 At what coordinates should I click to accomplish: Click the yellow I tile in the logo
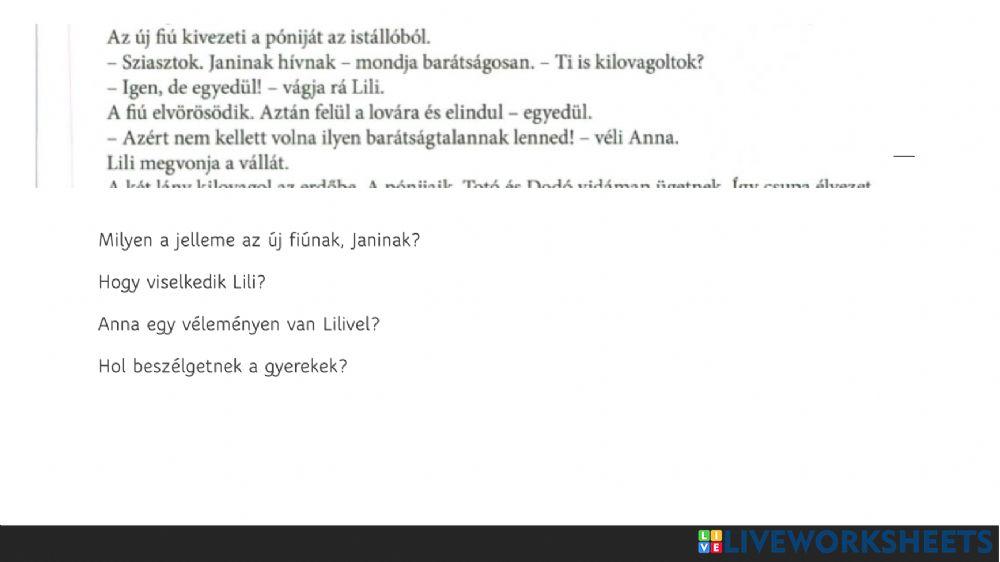[715, 537]
